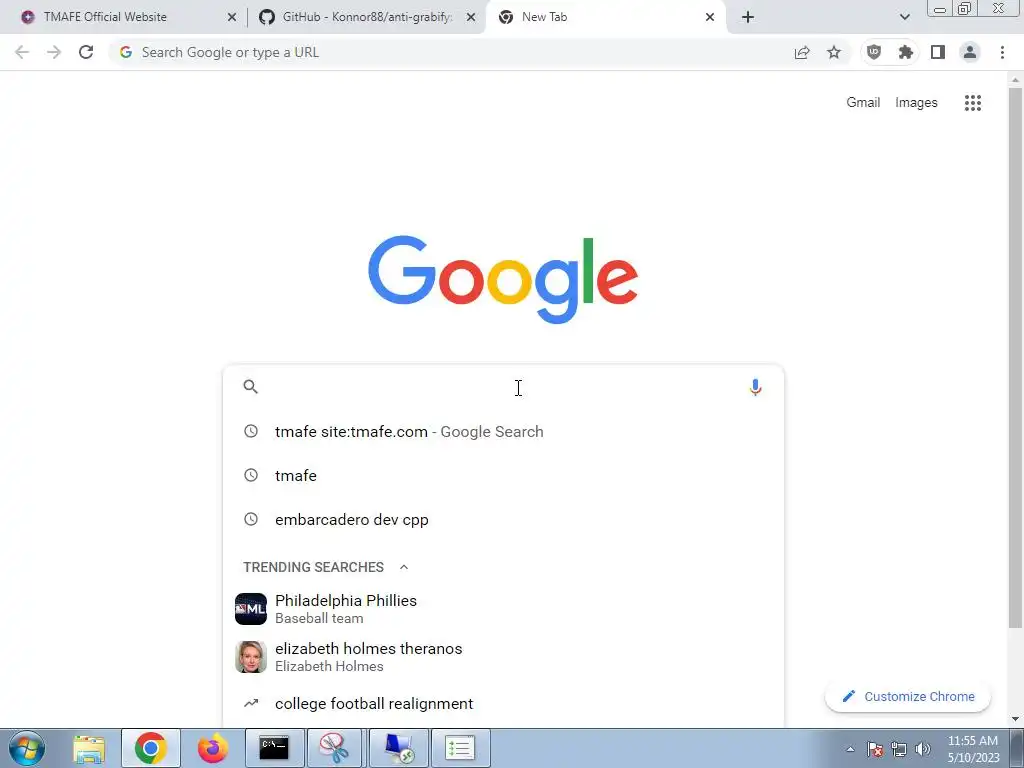This screenshot has width=1024, height=768.
Task: Click the Customize Chrome button
Action: (x=908, y=696)
